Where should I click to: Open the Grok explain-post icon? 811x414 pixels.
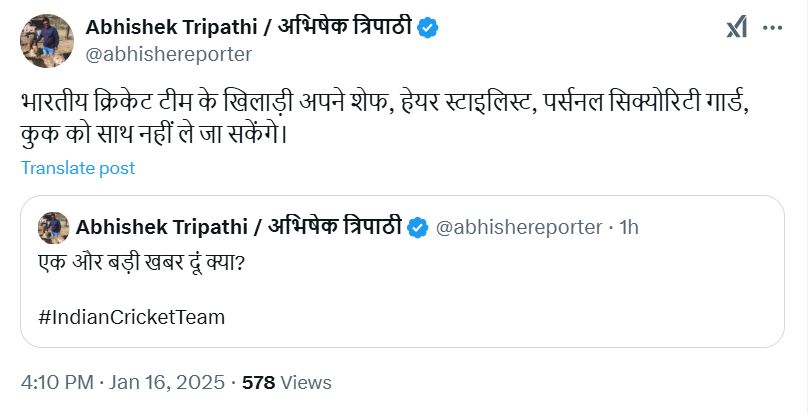[736, 27]
